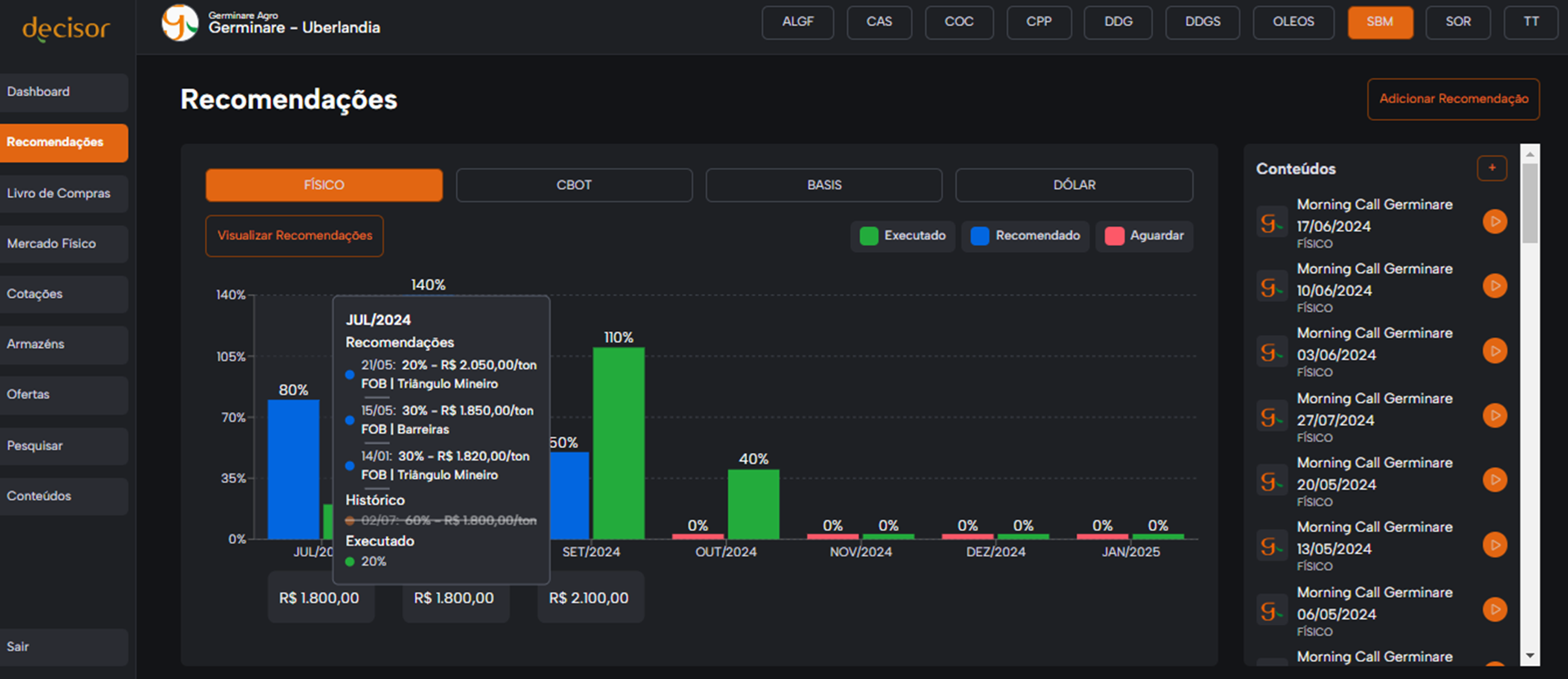
Task: Click pink Aguardar legend swatch
Action: click(x=1115, y=236)
